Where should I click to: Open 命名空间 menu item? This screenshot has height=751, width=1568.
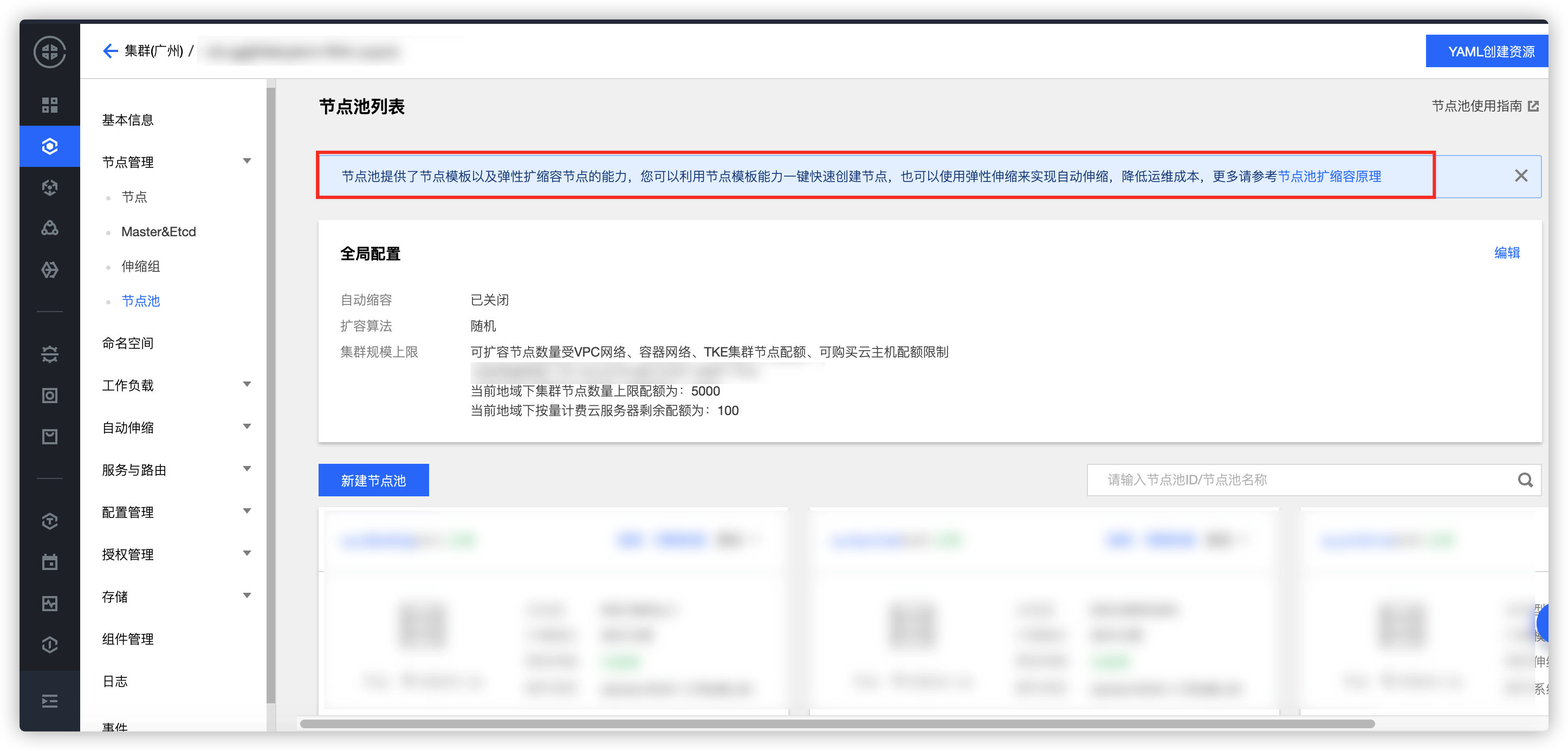128,343
